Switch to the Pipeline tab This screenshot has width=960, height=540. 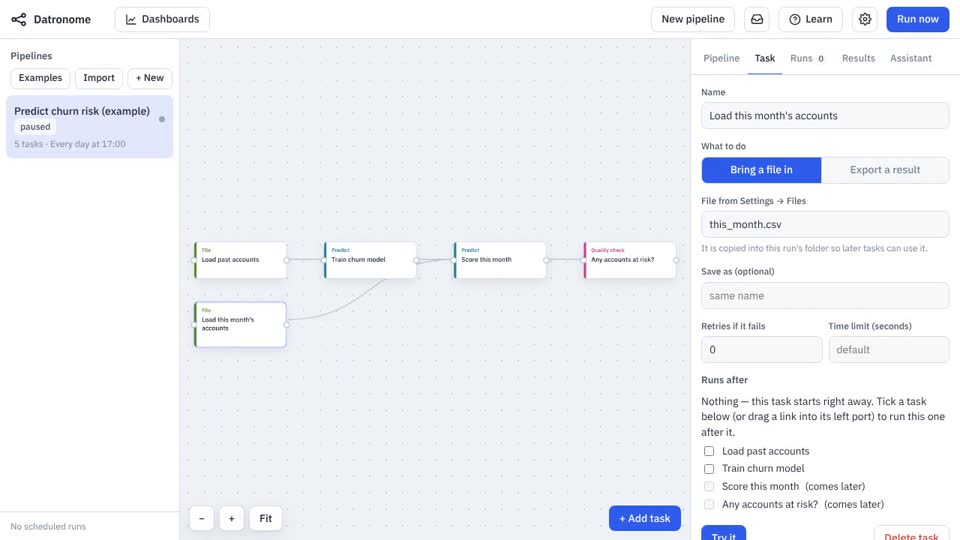click(x=721, y=58)
